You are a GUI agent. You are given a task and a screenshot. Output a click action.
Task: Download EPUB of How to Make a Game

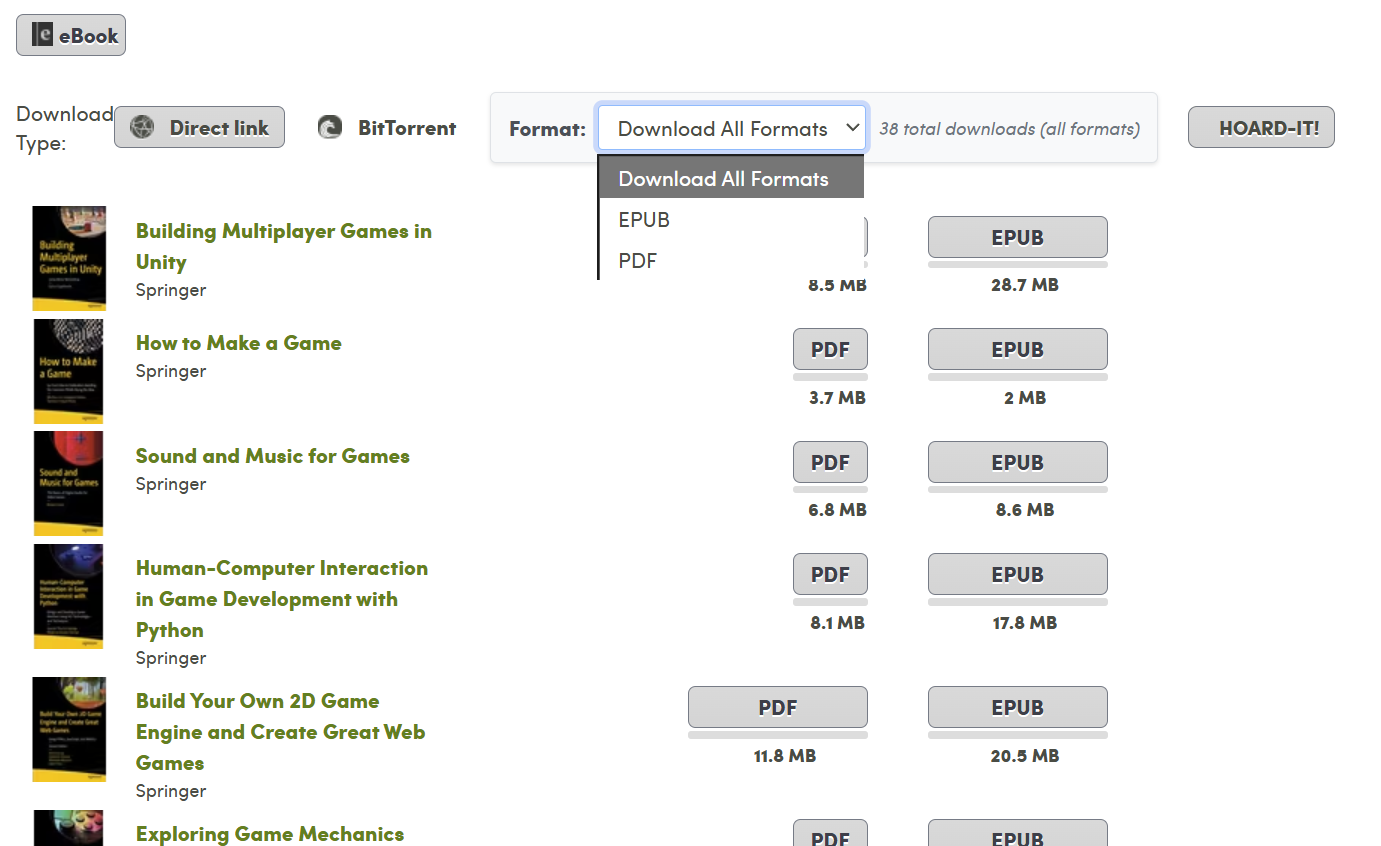pos(1017,349)
